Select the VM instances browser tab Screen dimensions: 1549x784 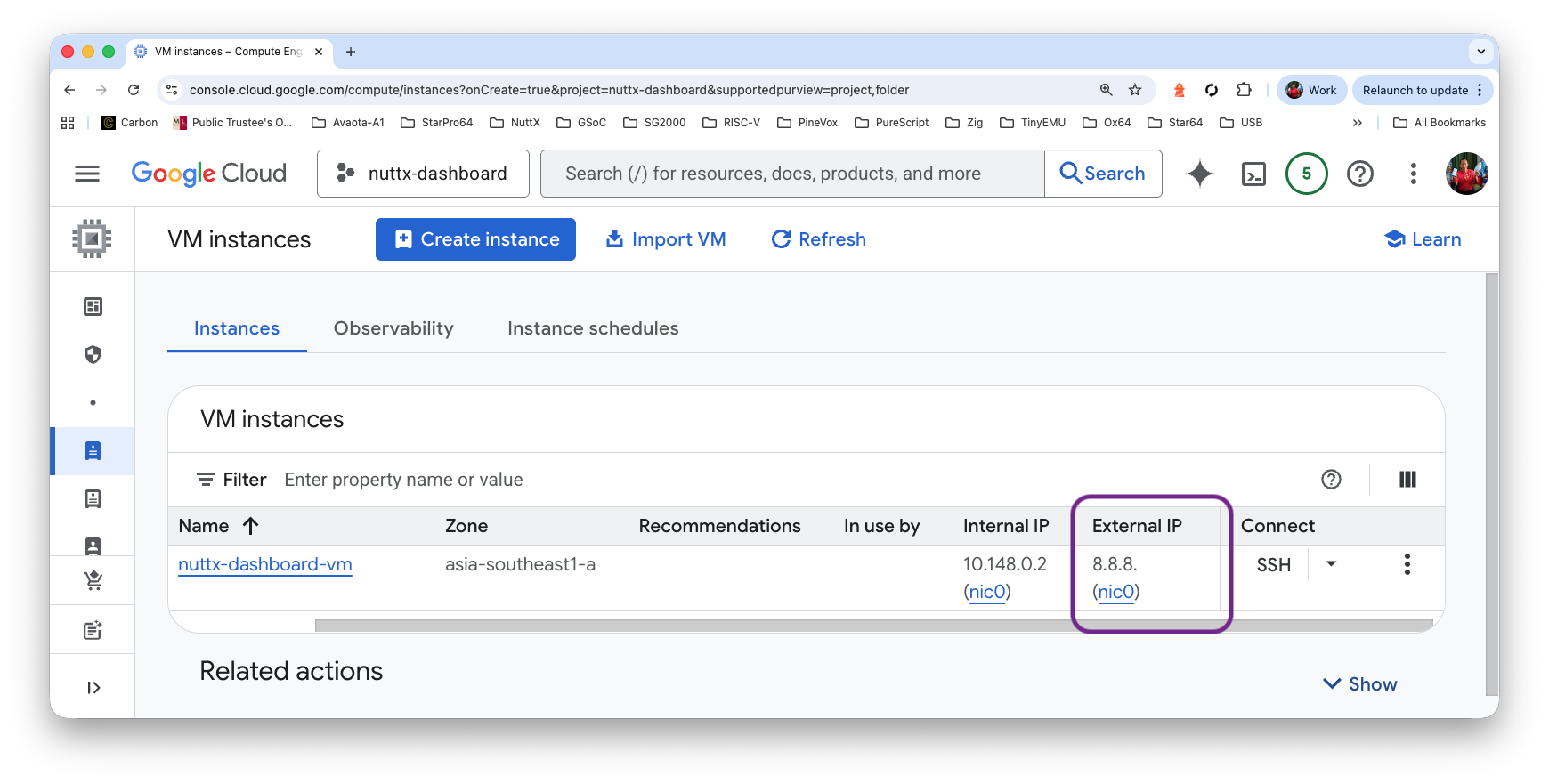(229, 52)
